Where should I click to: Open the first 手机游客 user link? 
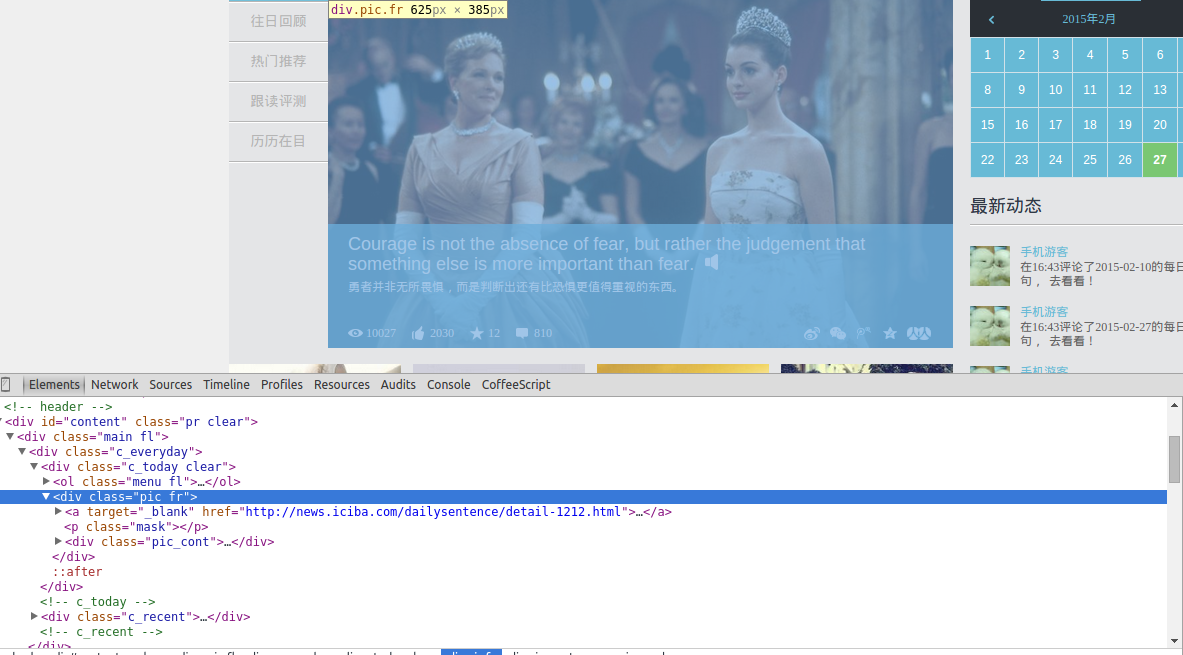[x=1044, y=252]
